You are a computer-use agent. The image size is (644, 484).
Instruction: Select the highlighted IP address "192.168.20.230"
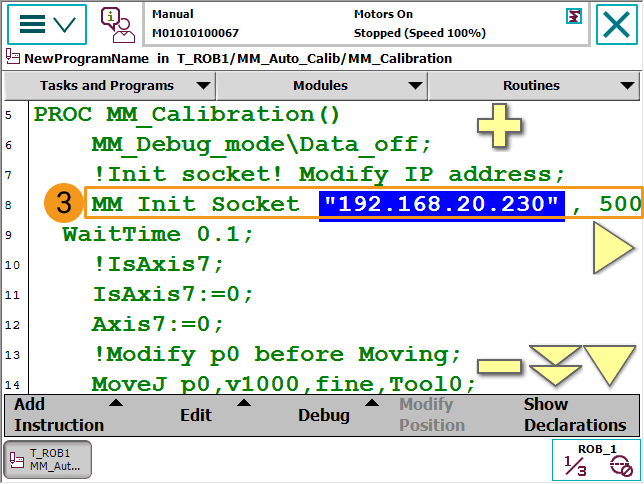click(x=442, y=205)
